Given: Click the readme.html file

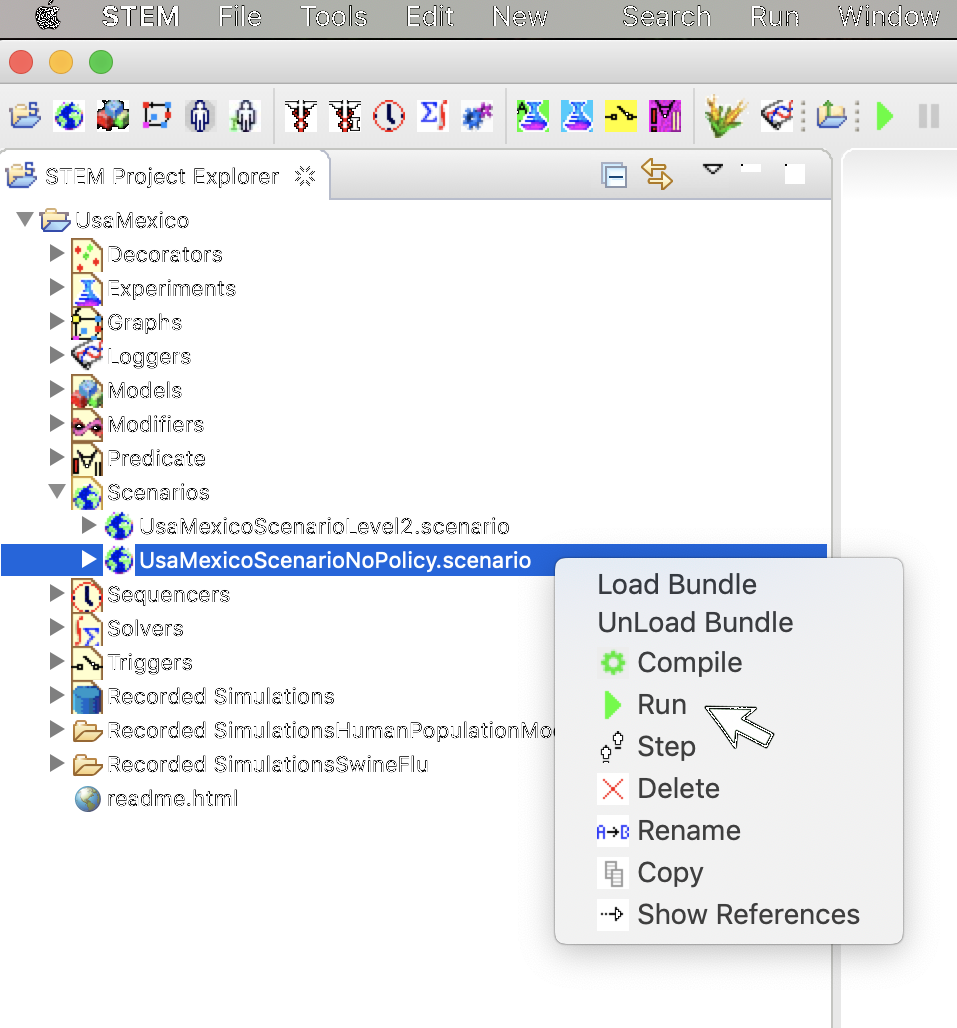Looking at the screenshot, I should click(x=172, y=799).
